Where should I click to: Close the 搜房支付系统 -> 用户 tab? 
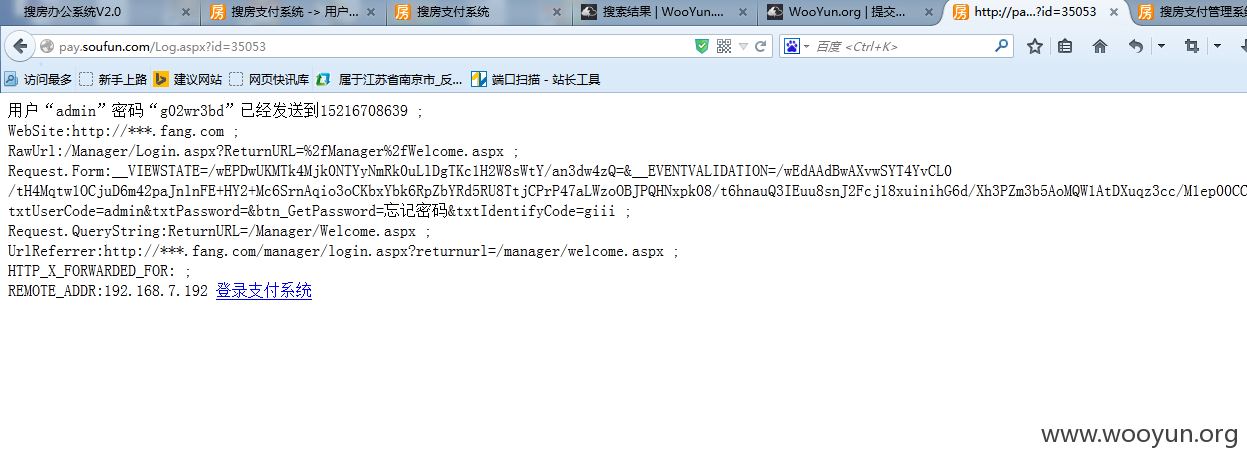tap(372, 12)
